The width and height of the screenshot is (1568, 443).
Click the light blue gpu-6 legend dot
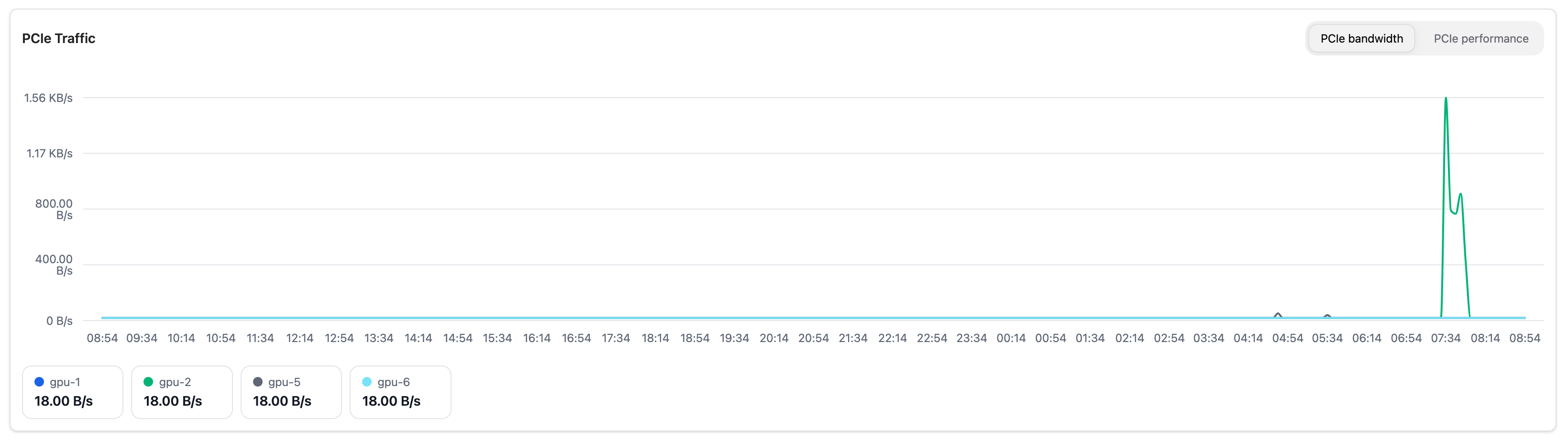pyautogui.click(x=367, y=382)
